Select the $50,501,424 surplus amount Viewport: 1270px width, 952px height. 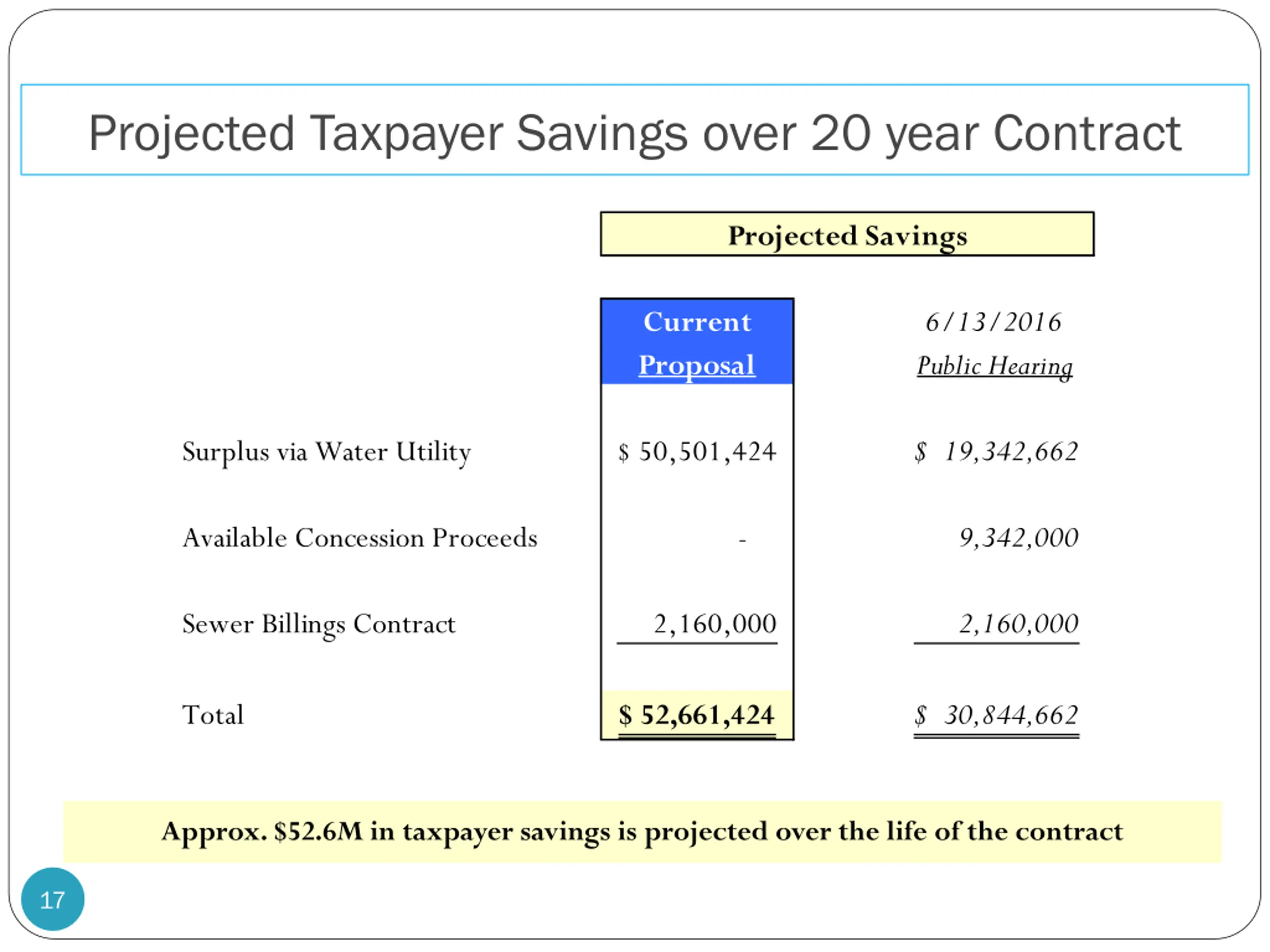pos(697,452)
